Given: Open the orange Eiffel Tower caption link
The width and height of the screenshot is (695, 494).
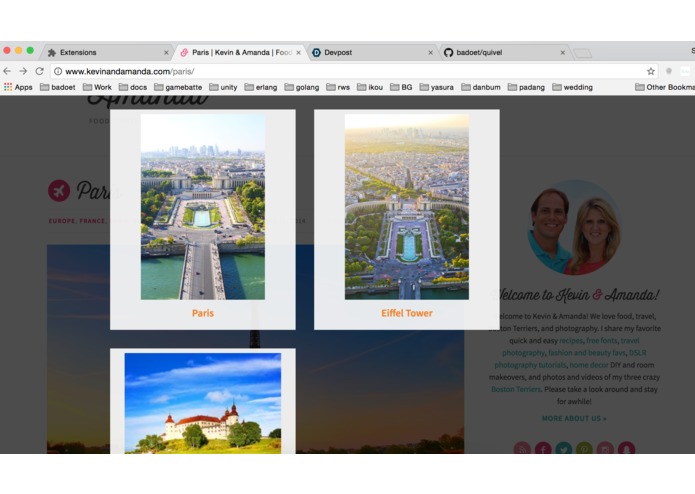Looking at the screenshot, I should point(407,313).
